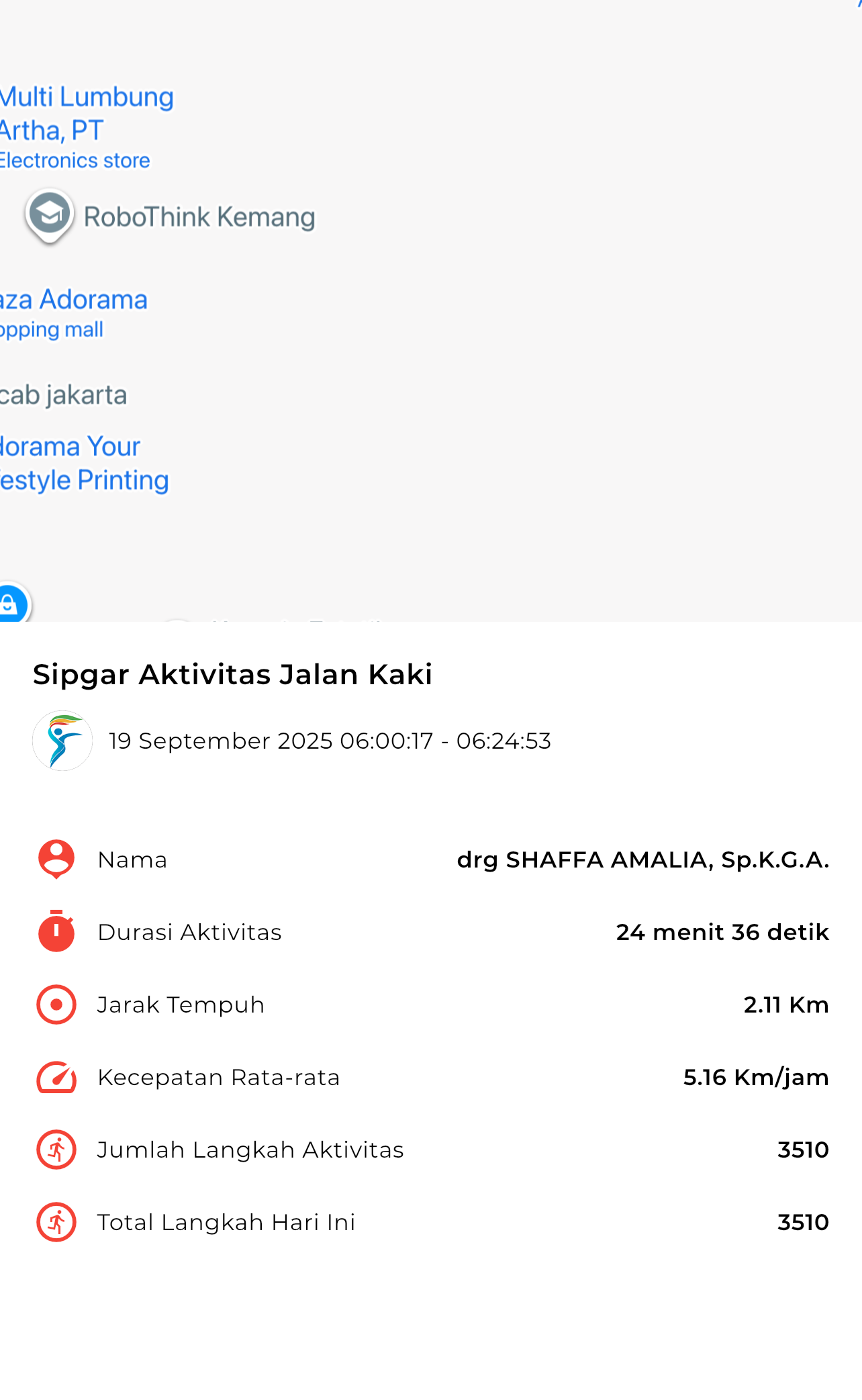Tap the 24 menit 36 detik duration value
The height and width of the screenshot is (1400, 862).
tap(722, 932)
